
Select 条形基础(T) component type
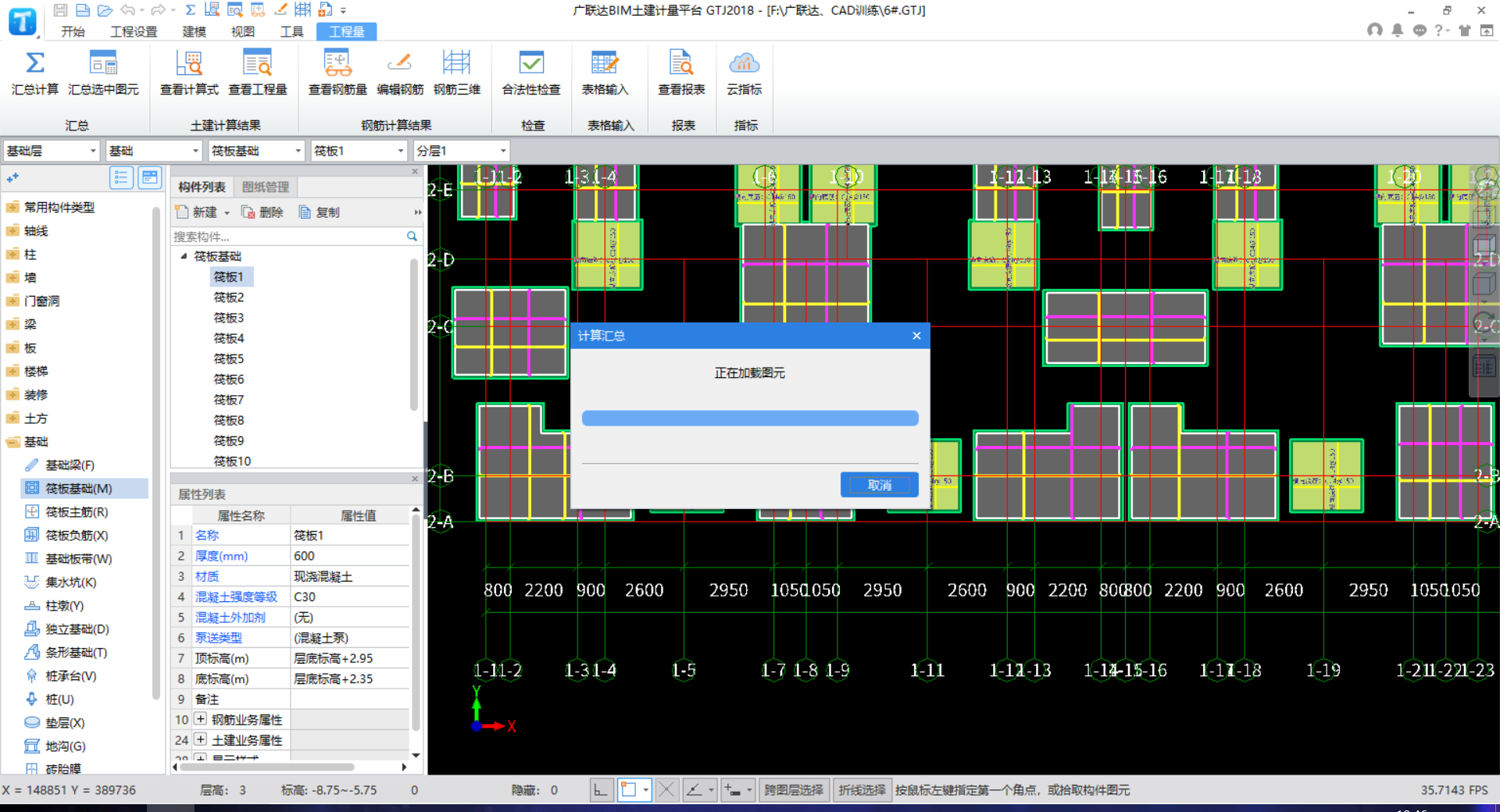(77, 653)
